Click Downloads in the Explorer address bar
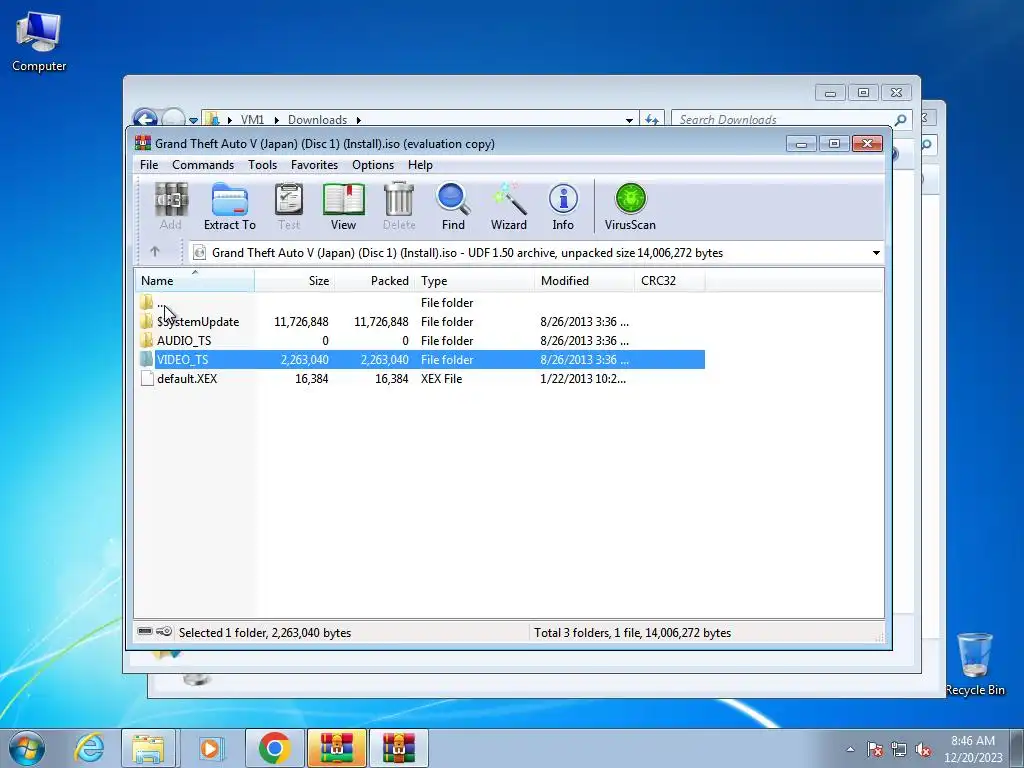Viewport: 1024px width, 768px height. pos(317,120)
